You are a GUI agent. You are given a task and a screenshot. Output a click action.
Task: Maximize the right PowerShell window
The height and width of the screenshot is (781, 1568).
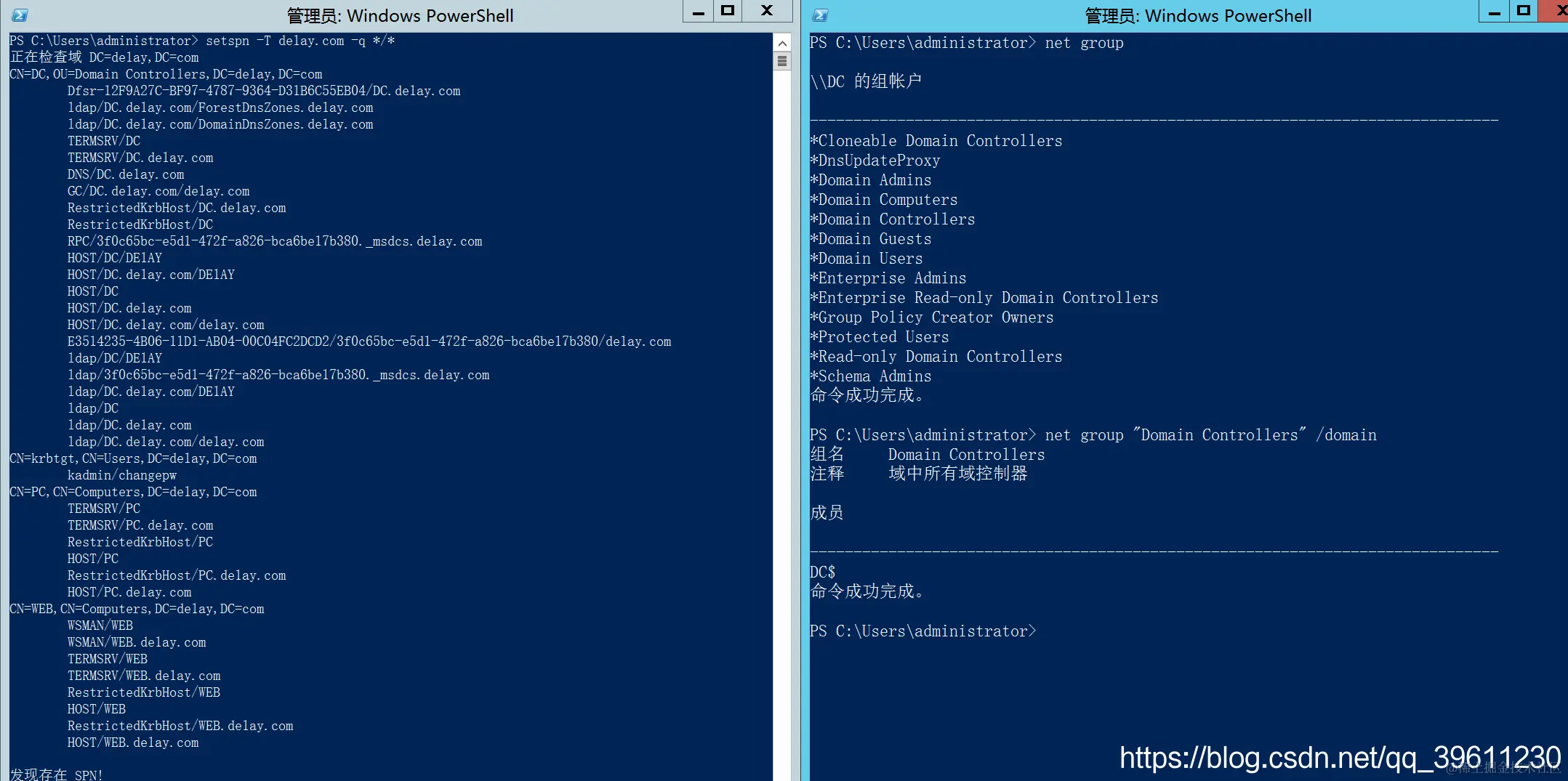point(1524,12)
